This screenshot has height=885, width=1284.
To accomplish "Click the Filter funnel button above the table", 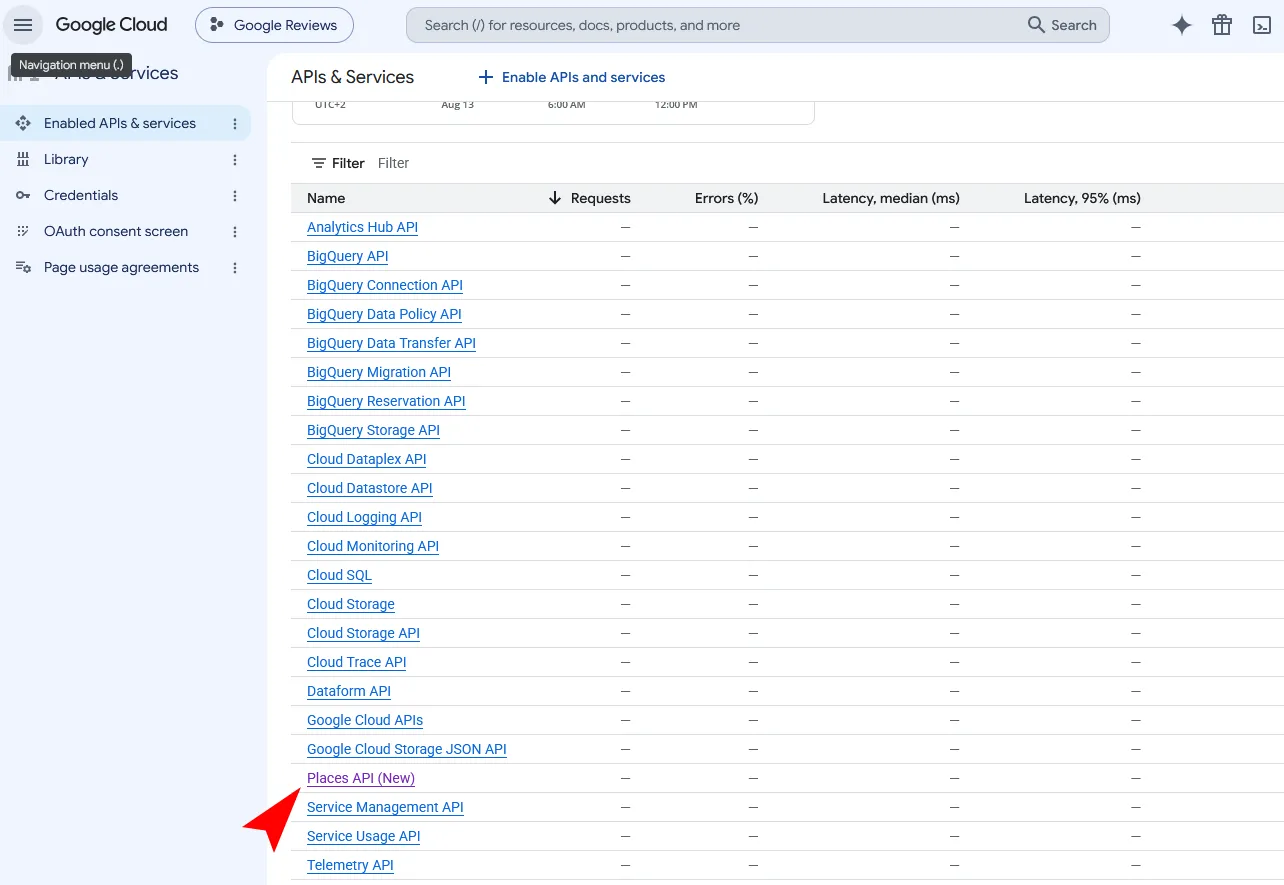I will click(x=338, y=163).
